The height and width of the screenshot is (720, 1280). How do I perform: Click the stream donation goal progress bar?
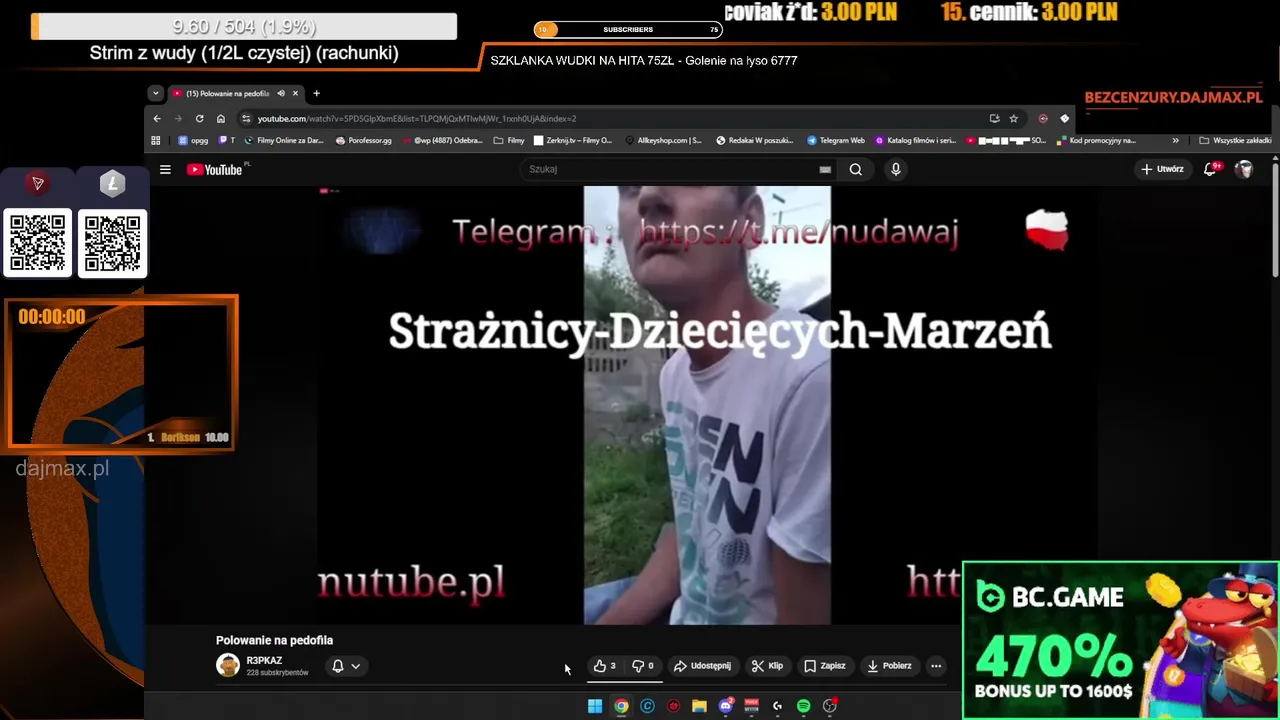coord(244,27)
